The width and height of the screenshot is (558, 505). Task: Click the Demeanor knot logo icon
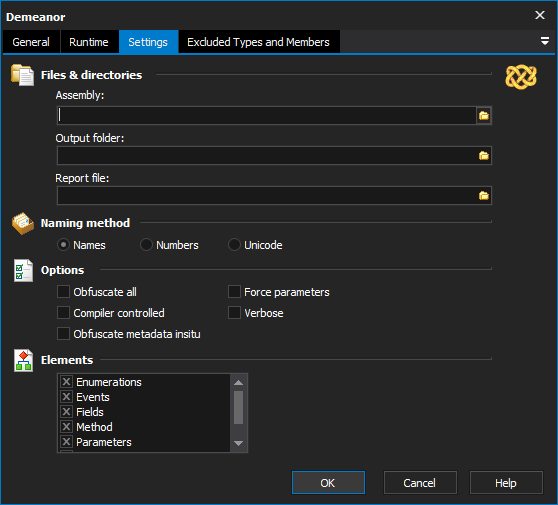click(521, 77)
